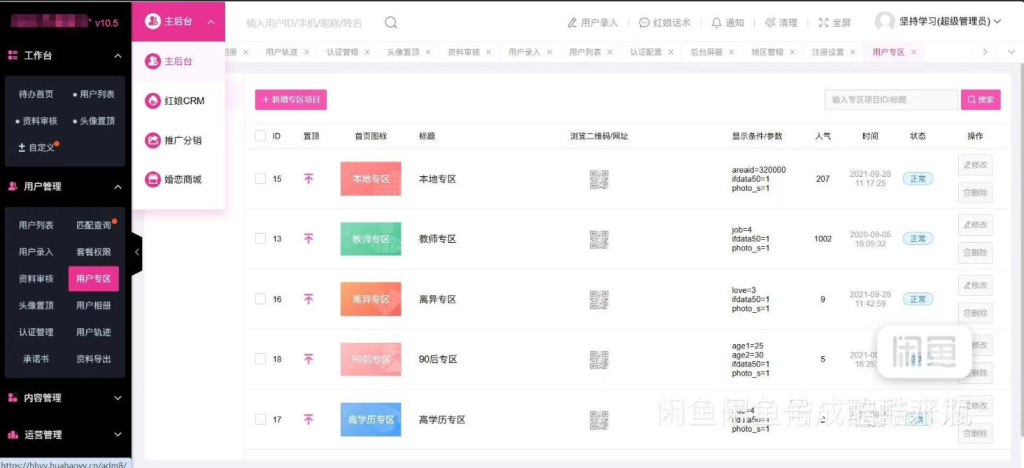The image size is (1024, 468).
Task: Open 自定义 in the workbench section
Action: click(37, 148)
